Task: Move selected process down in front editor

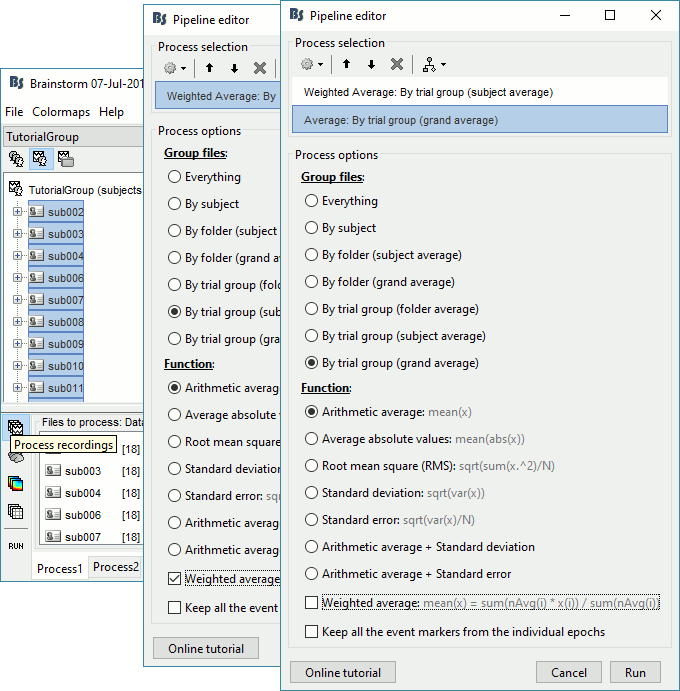Action: (371, 64)
